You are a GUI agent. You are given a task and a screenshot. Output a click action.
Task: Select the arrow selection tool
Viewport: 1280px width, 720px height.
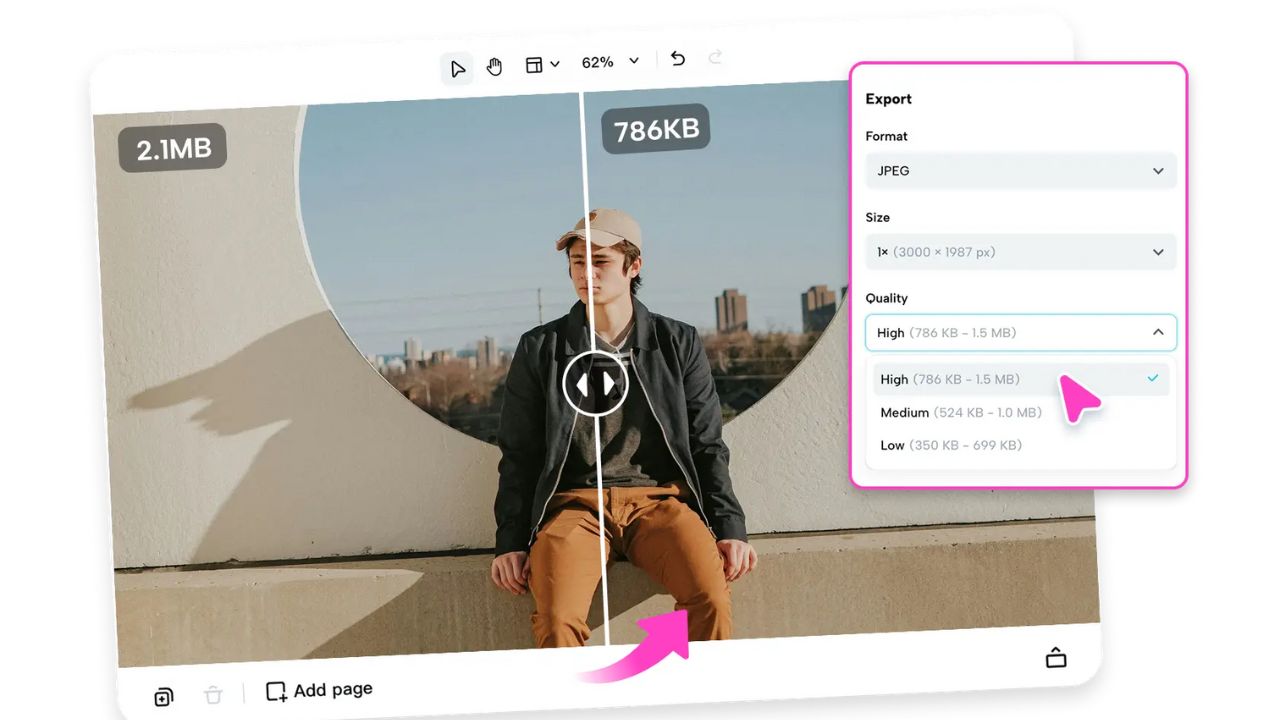point(457,67)
